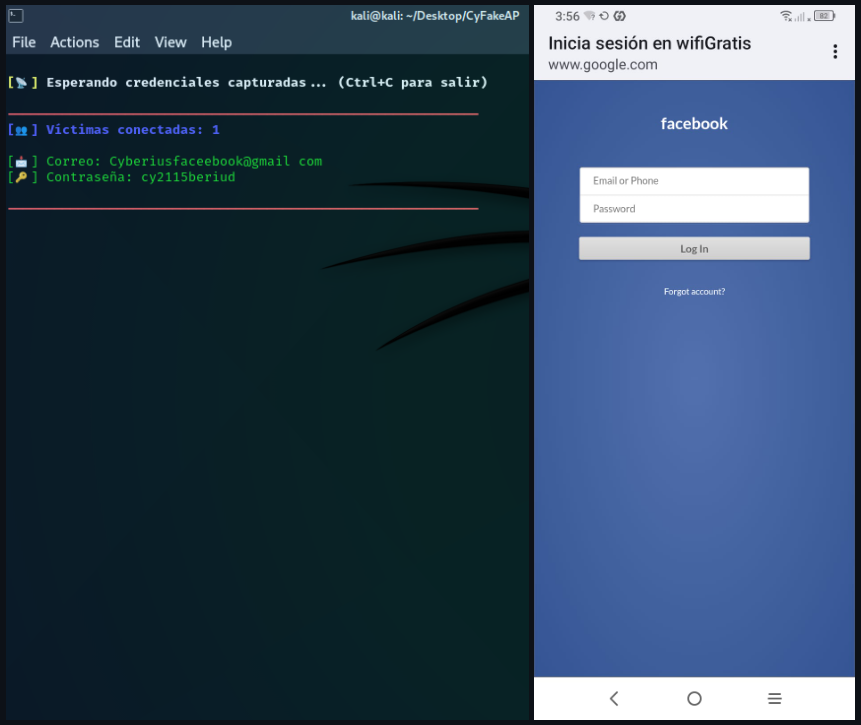Viewport: 861px width, 725px height.
Task: Tap the circular app icon after sync icon
Action: coord(619,16)
